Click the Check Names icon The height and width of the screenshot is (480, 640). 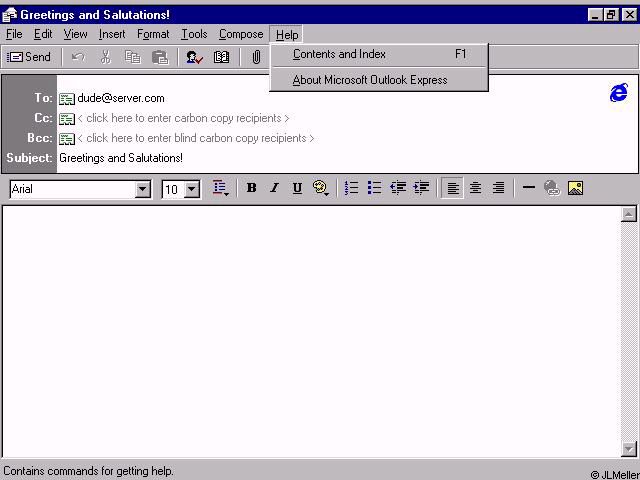click(x=194, y=57)
